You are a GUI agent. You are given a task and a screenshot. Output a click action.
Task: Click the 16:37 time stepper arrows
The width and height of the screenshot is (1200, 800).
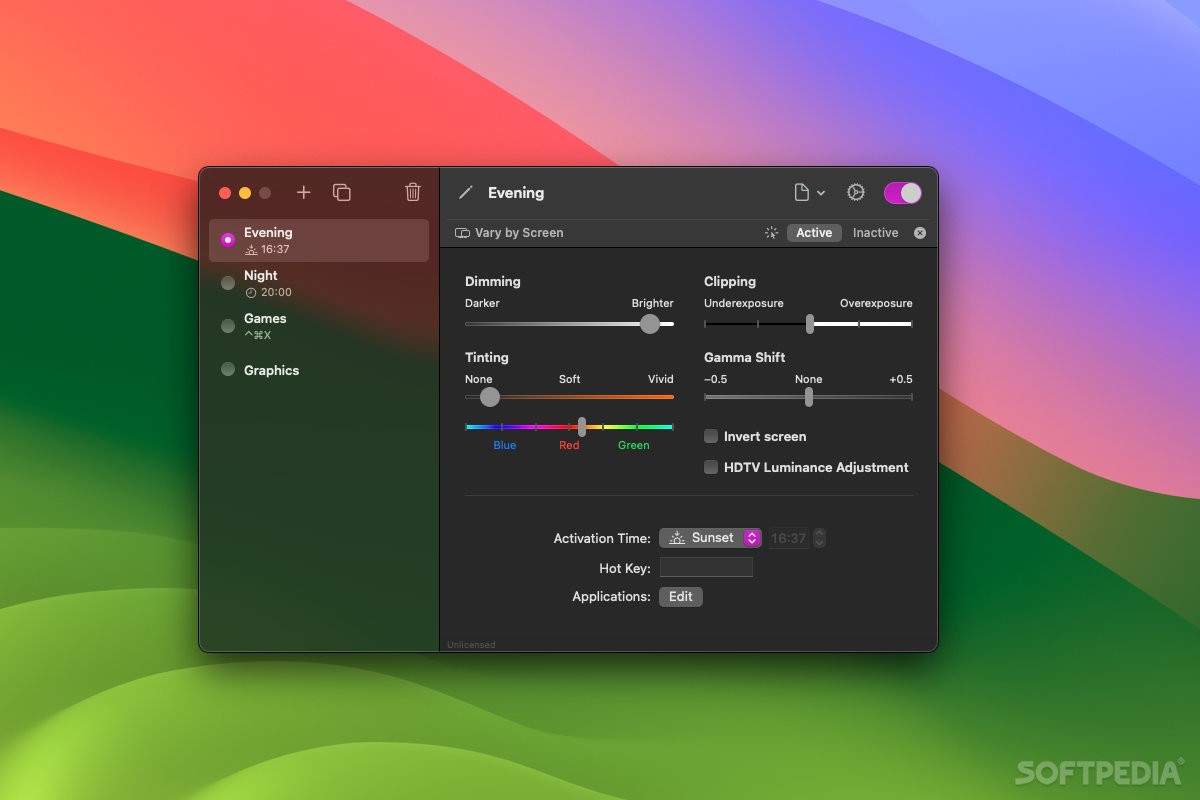click(x=818, y=537)
